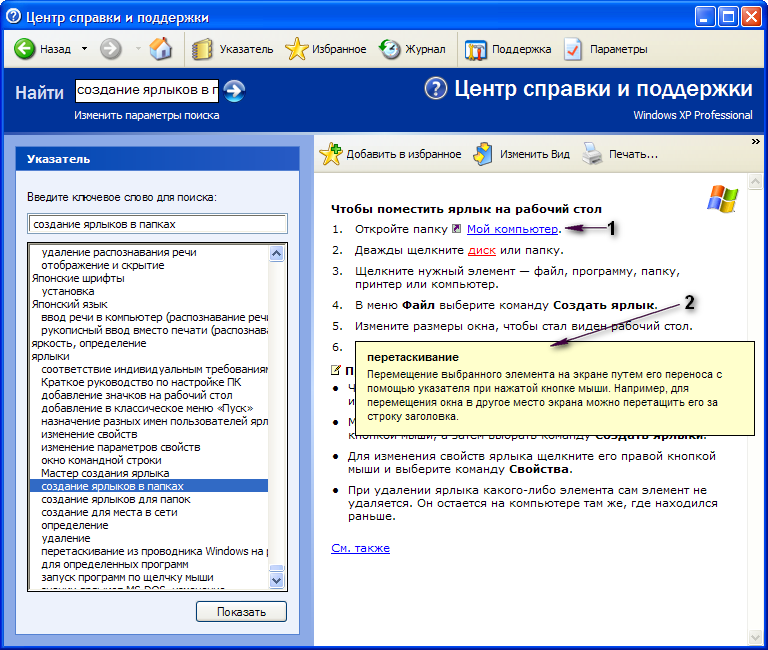
Task: Select index entry создание ярлыков для папок
Action: point(116,499)
